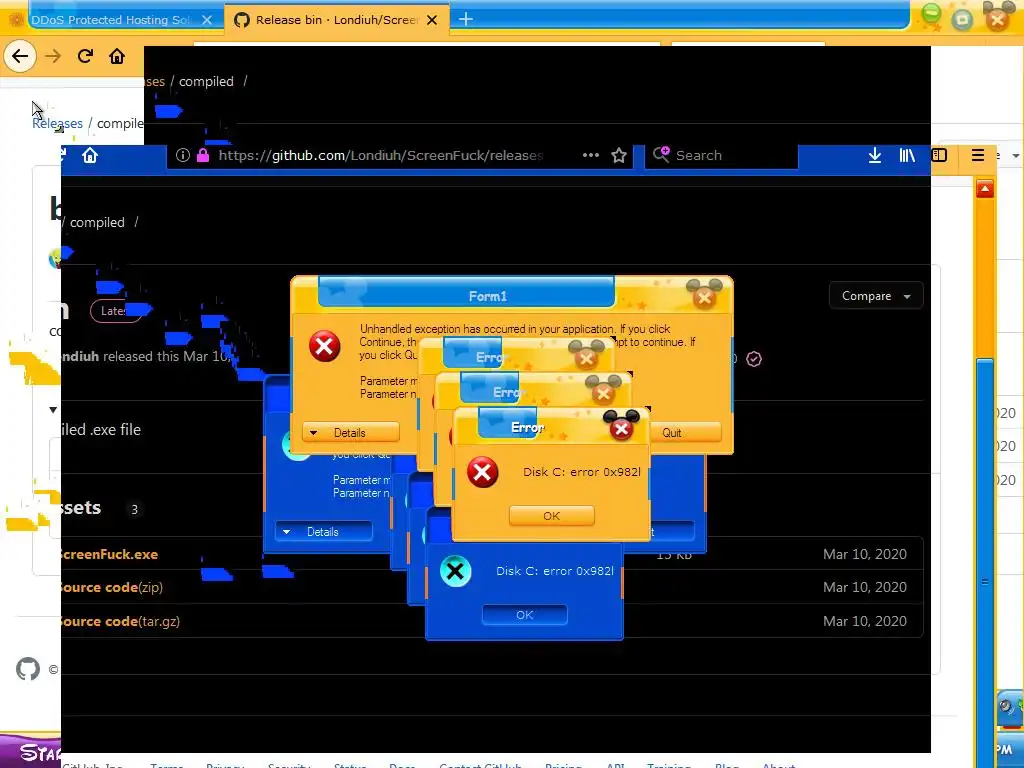The image size is (1024, 768).
Task: Click the red X error icon in Form1 dialog
Action: 324,346
